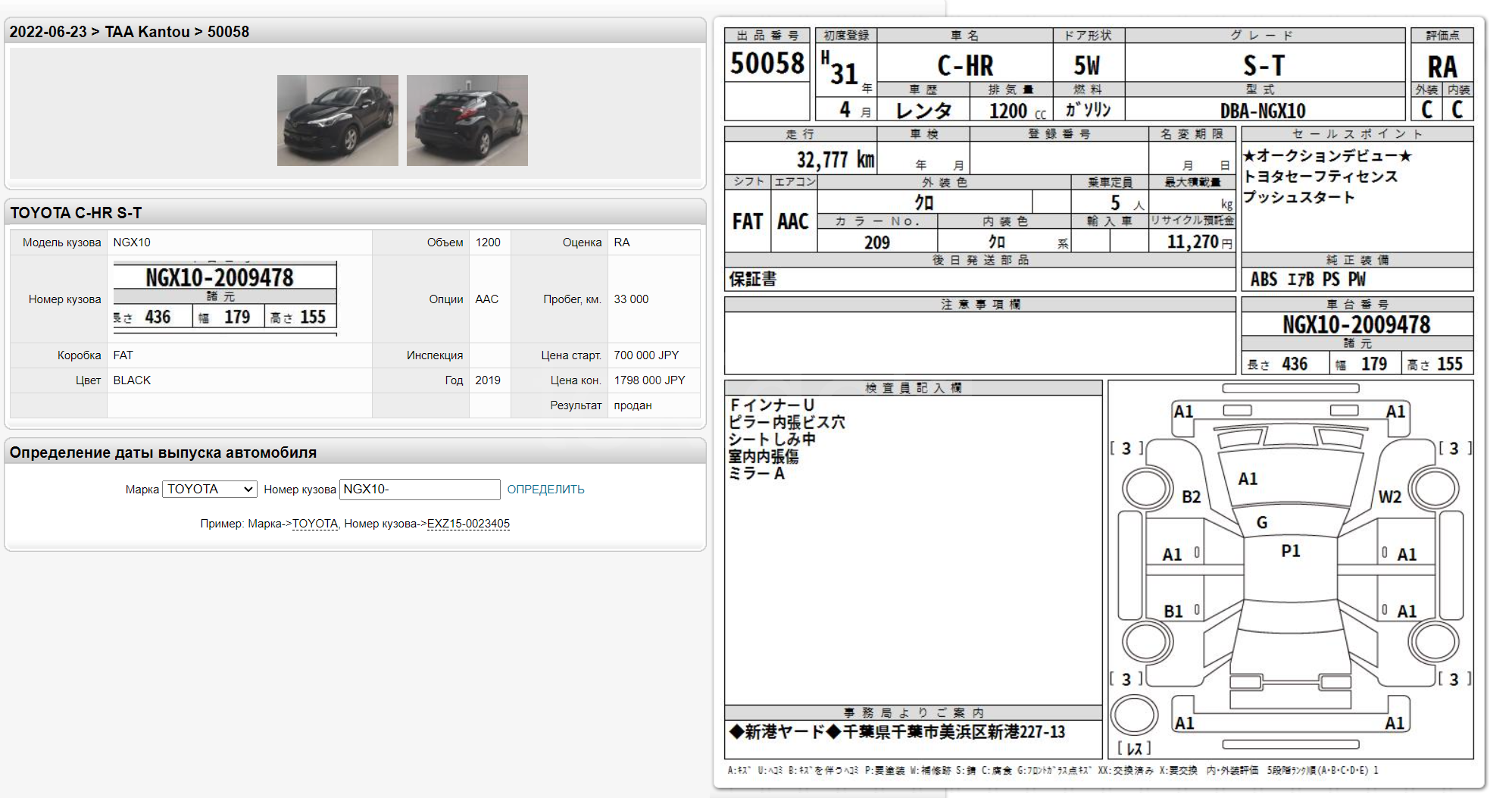Click the ОПРЕДЕЛИТЬ link

545,490
